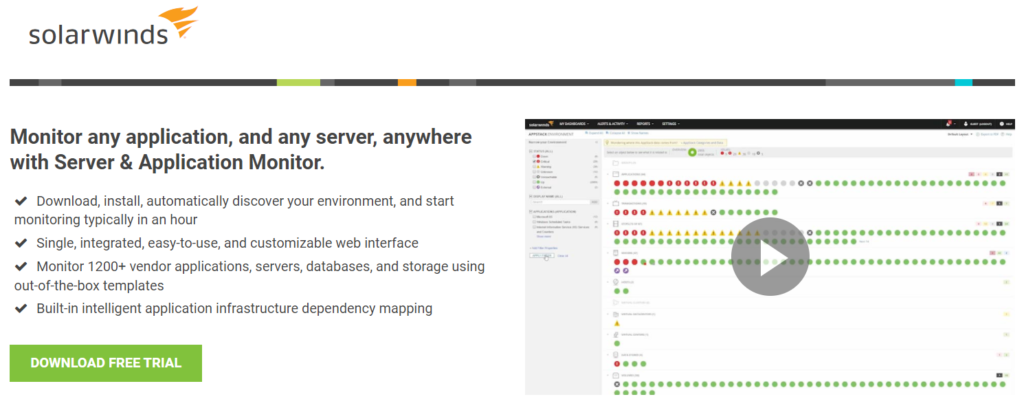The image size is (1024, 408).
Task: Toggle the Up status checkbox in the filter
Action: click(x=534, y=182)
